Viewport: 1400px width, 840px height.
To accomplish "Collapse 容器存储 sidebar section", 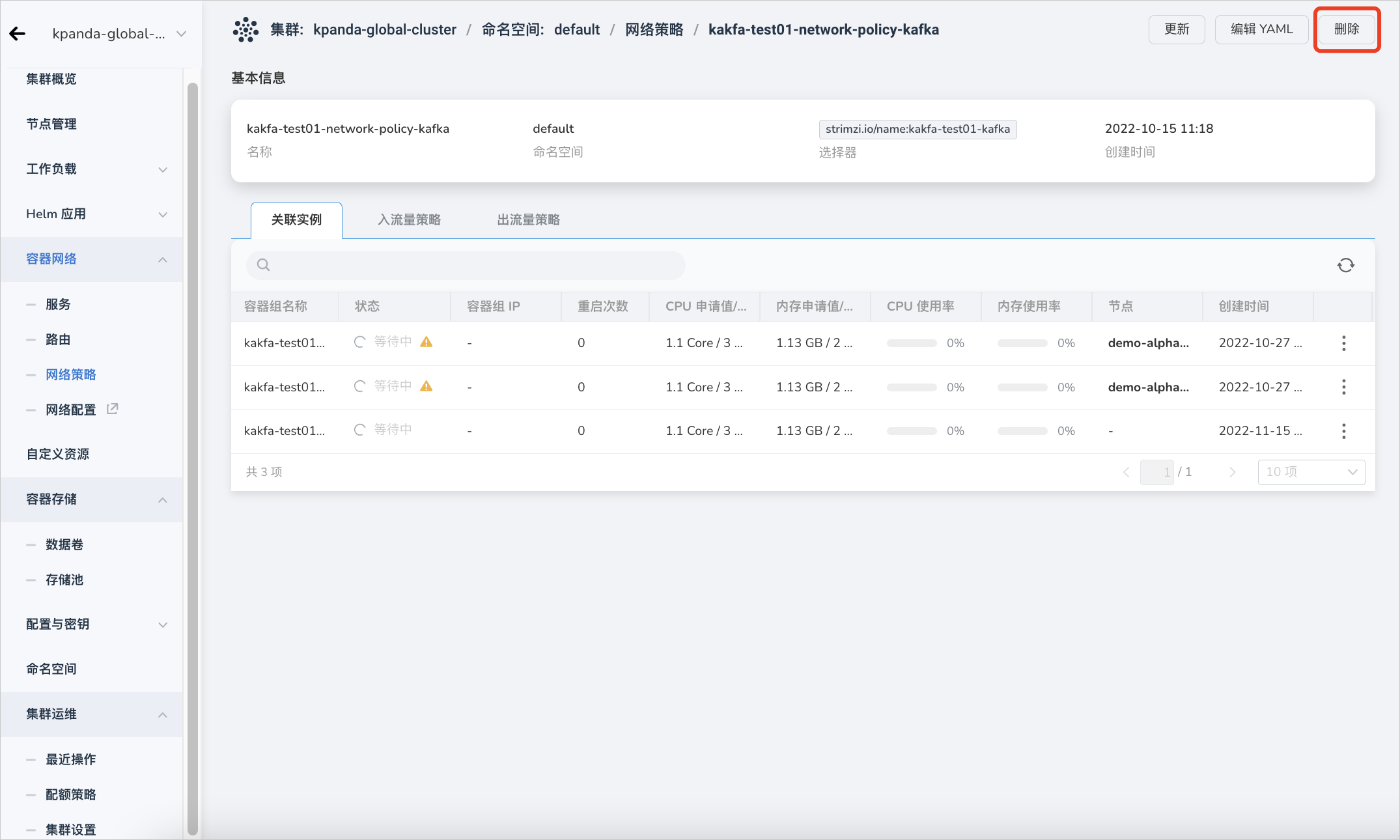I will 91,499.
